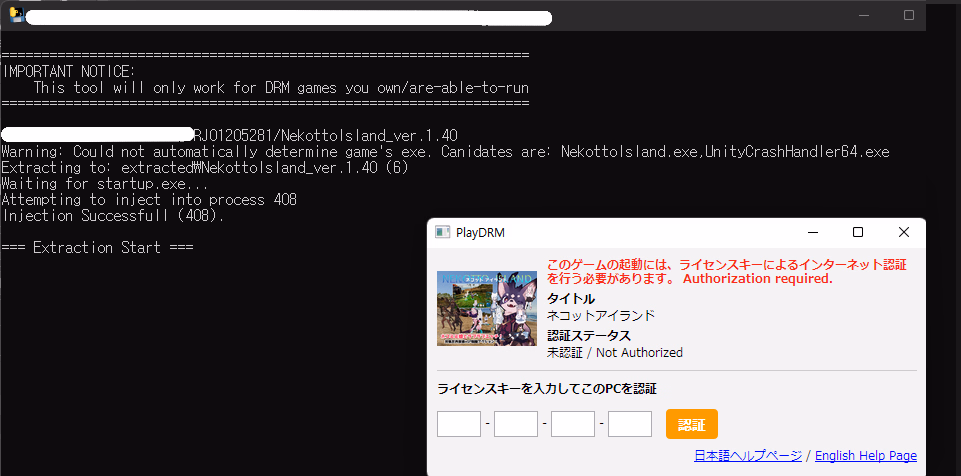Open the English Help Page link
This screenshot has height=476, width=961.
click(865, 456)
